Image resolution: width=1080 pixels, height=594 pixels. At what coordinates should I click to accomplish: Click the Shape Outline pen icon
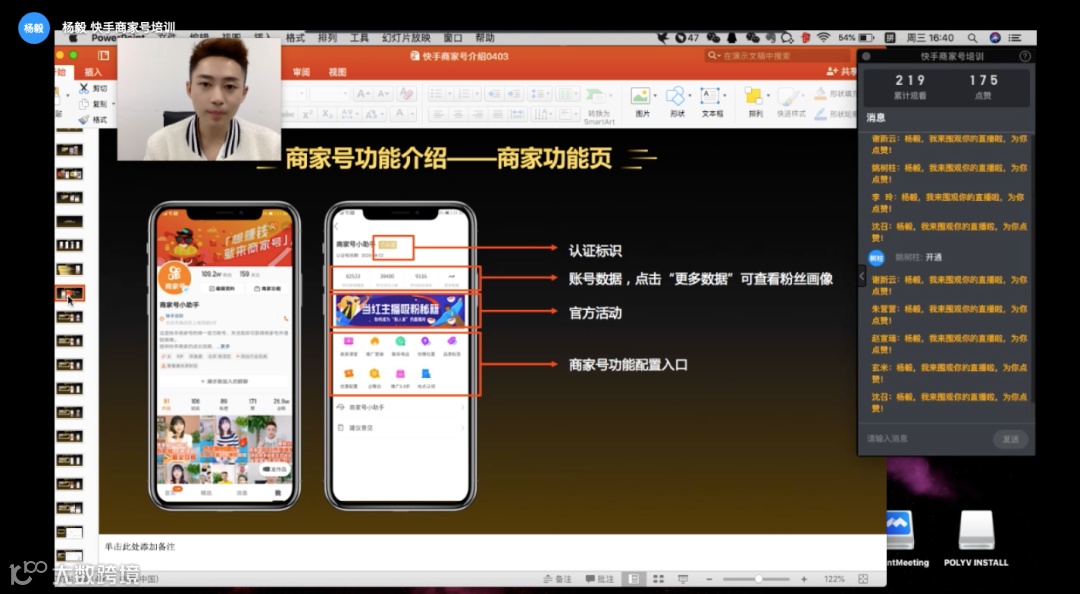820,114
